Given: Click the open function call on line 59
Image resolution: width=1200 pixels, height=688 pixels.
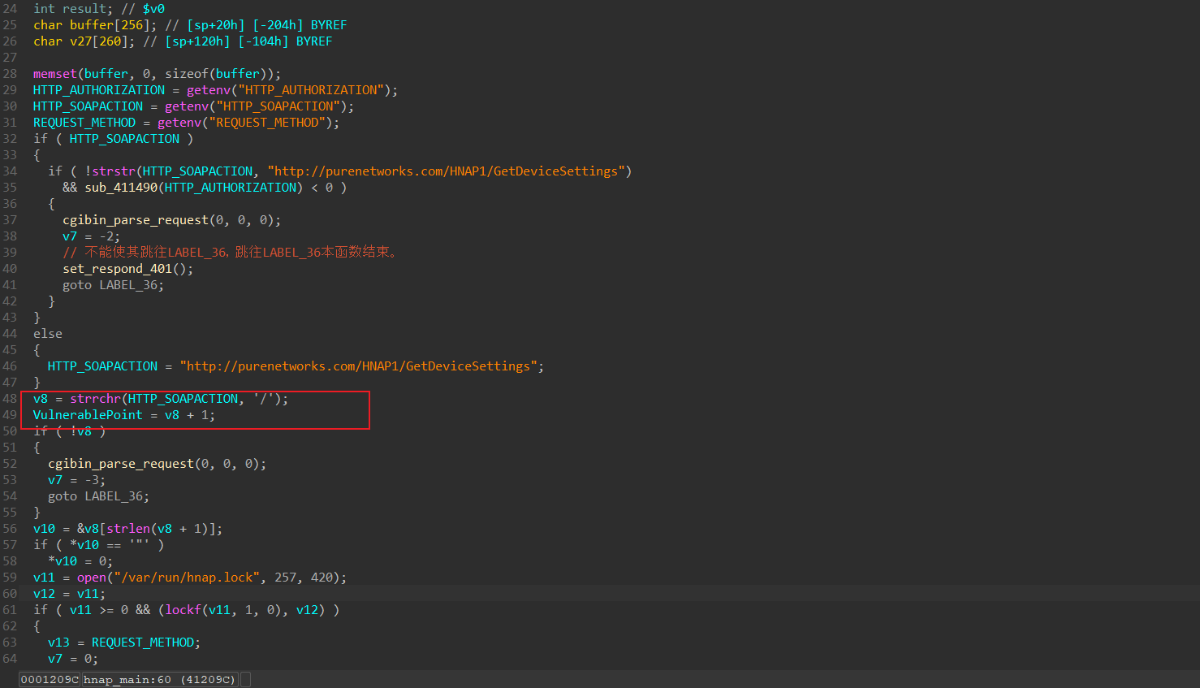Looking at the screenshot, I should pyautogui.click(x=88, y=577).
